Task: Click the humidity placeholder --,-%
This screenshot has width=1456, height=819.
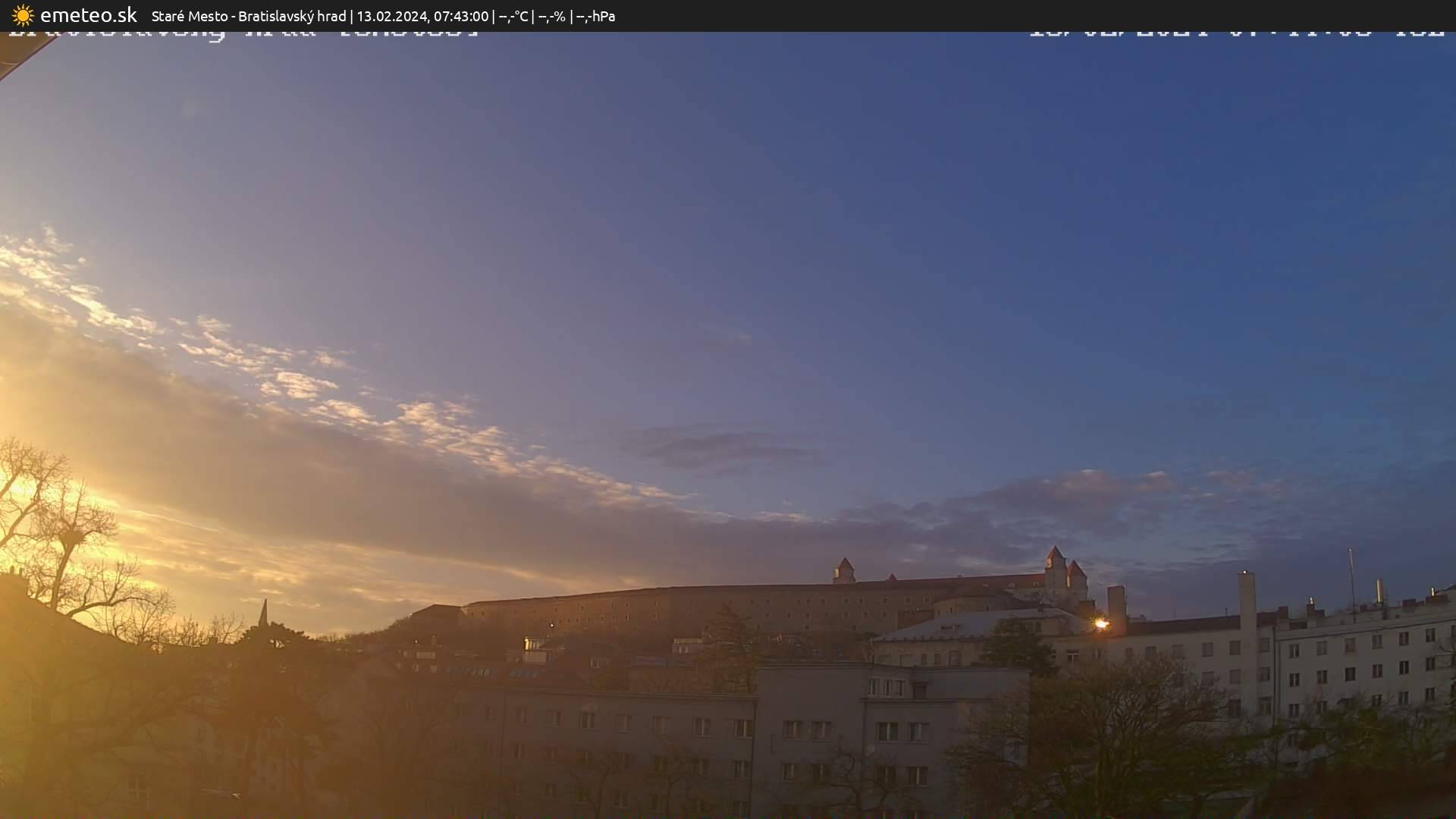Action: click(553, 16)
